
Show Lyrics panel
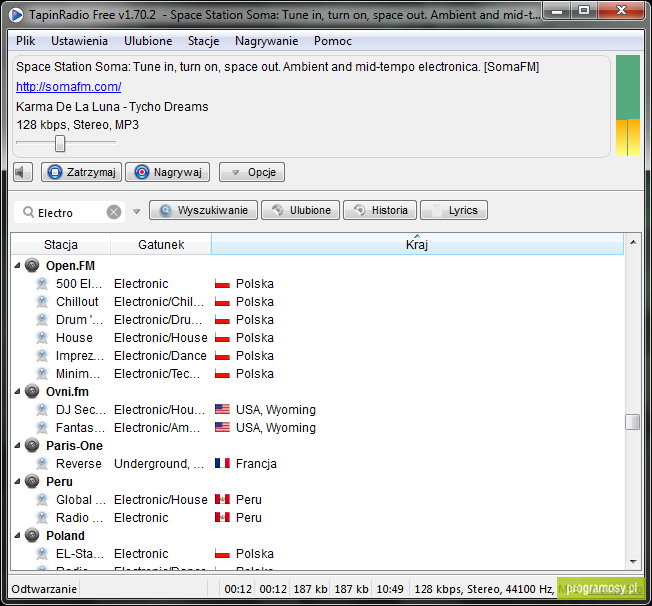tap(454, 210)
